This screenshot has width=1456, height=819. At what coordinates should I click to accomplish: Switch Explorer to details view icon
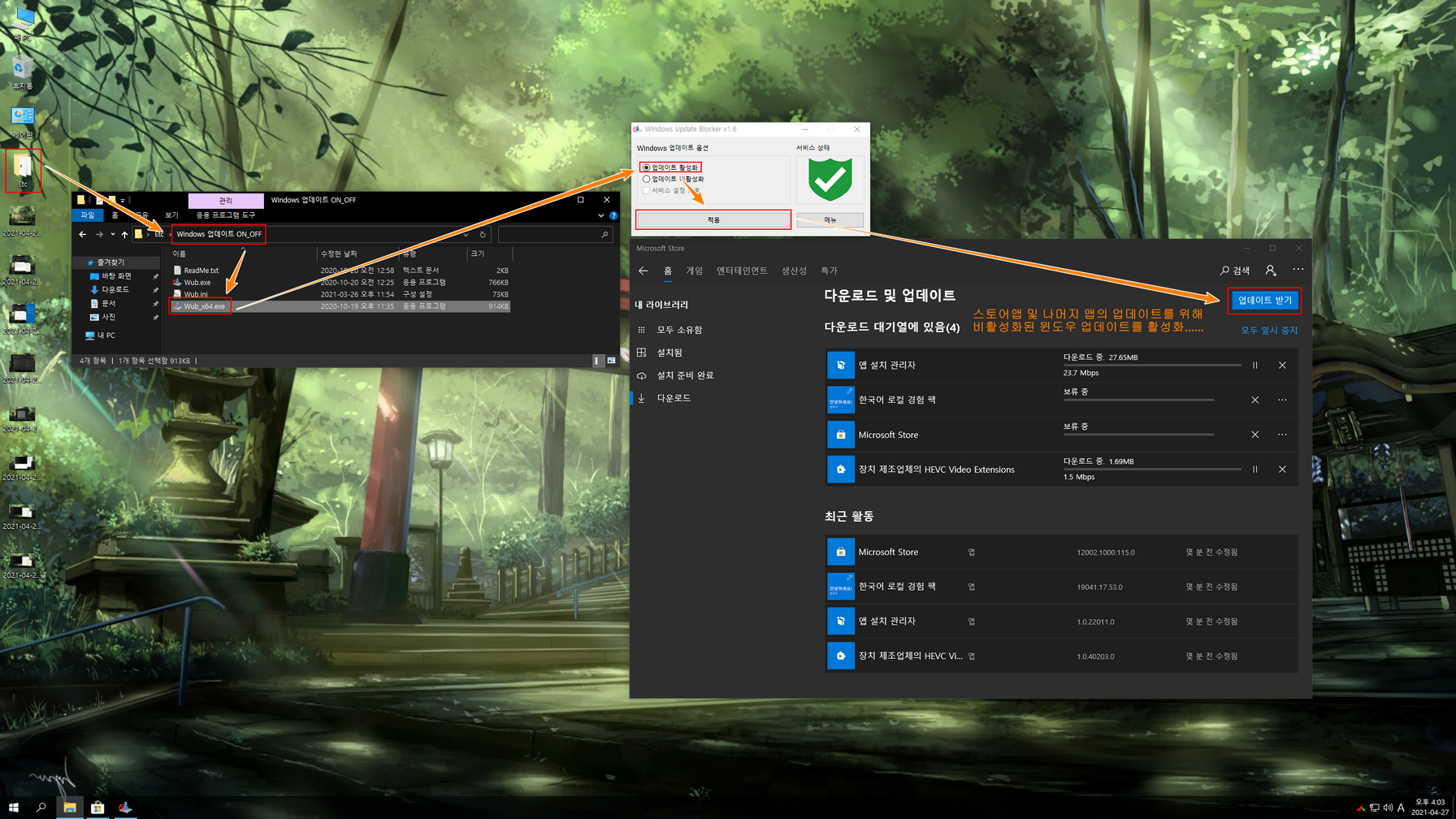(x=598, y=361)
